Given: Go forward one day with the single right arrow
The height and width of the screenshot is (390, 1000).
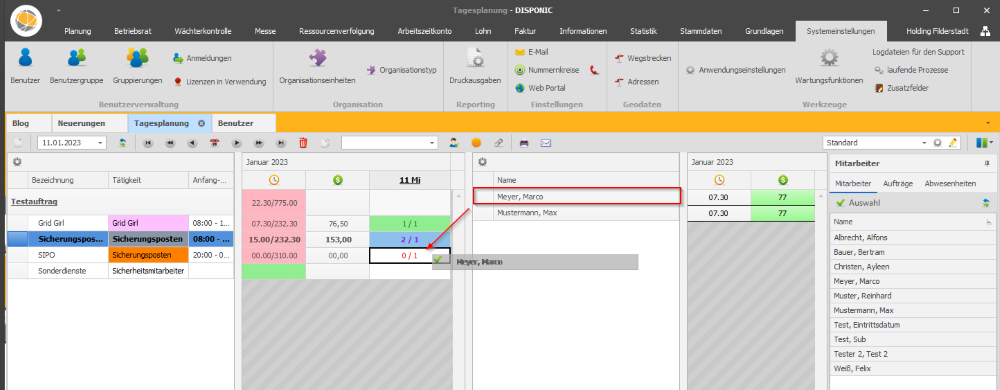Looking at the screenshot, I should click(237, 143).
